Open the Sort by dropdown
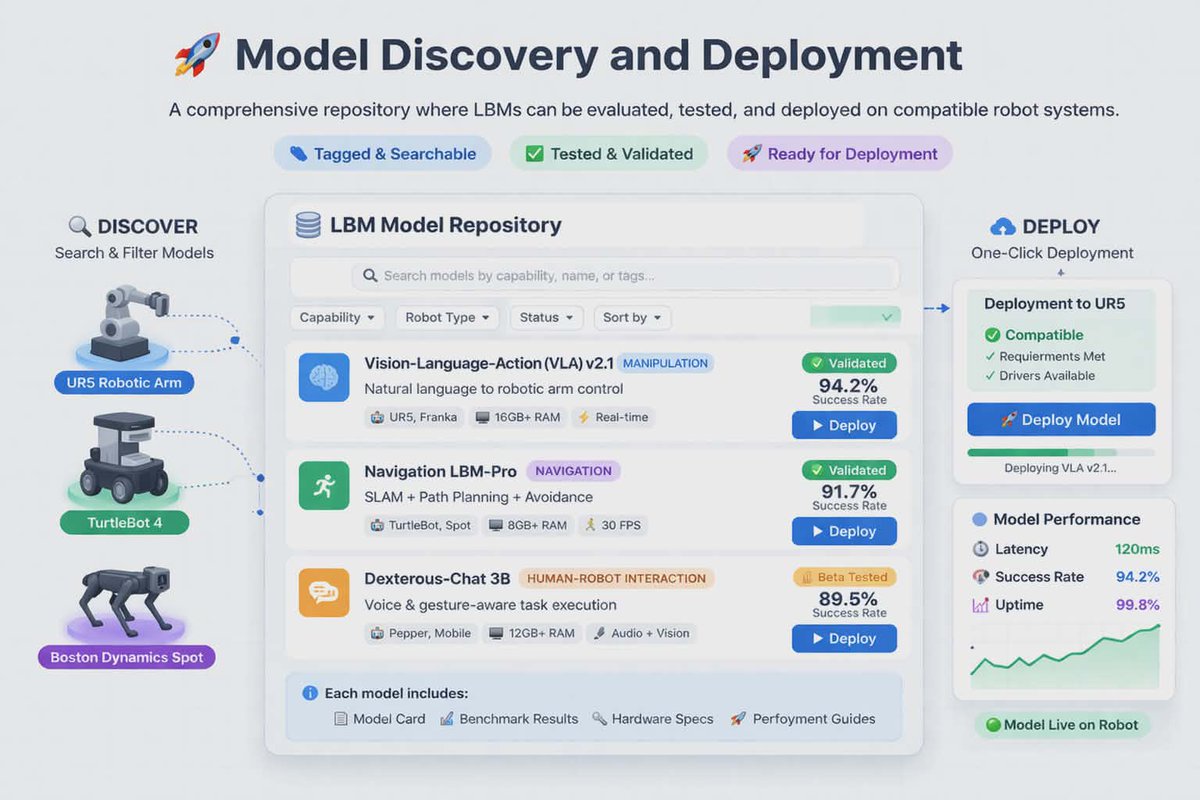This screenshot has width=1200, height=800. 632,318
